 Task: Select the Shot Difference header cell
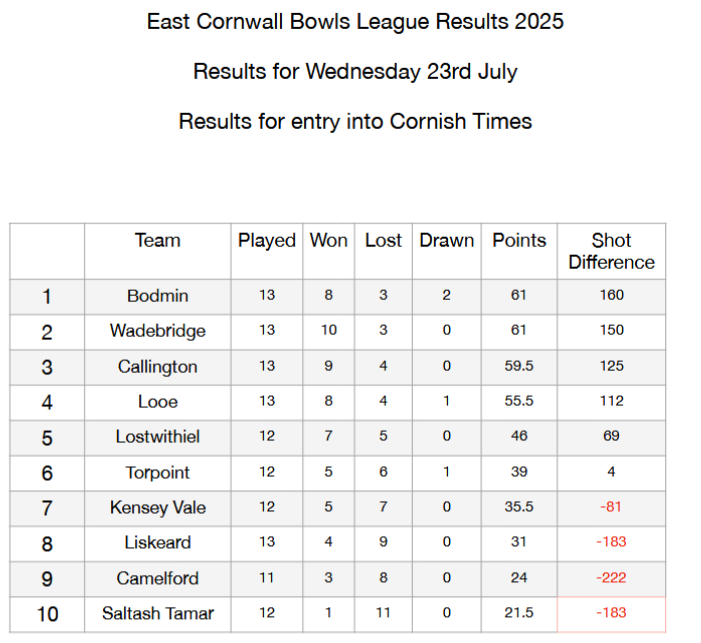pos(611,251)
